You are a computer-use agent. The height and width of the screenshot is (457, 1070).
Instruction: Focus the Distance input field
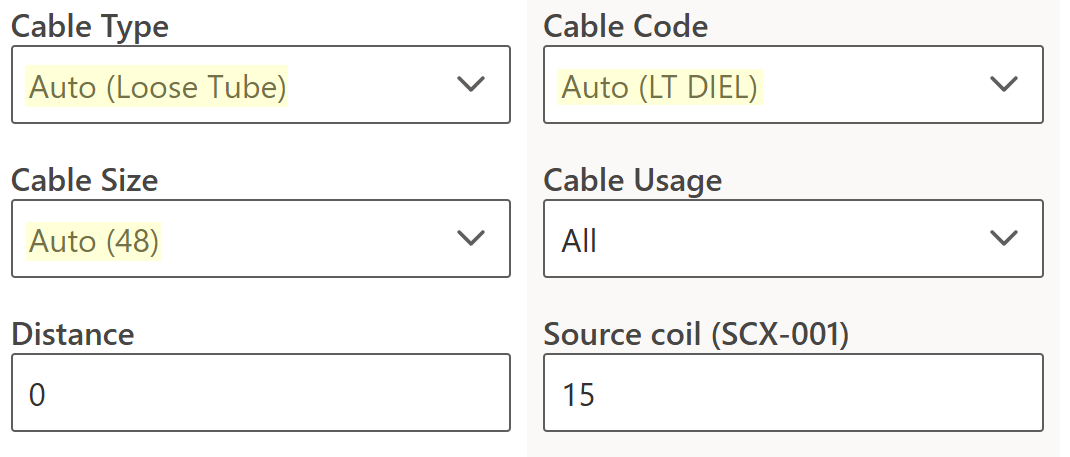click(260, 393)
